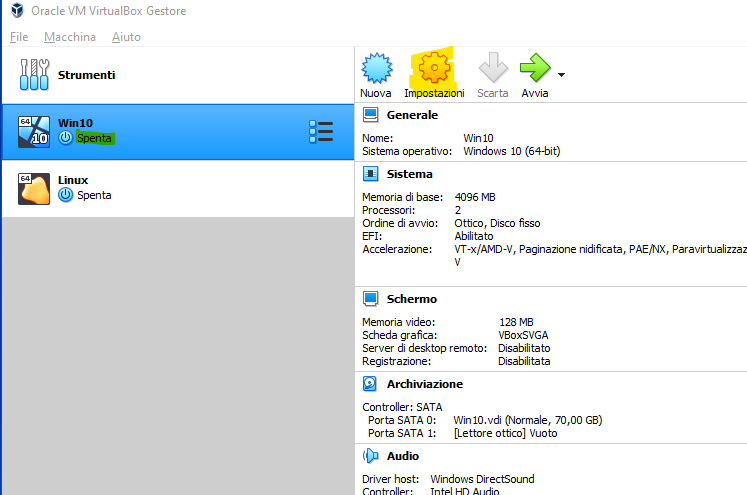Click the Windows DirectSound driver value
The width and height of the screenshot is (747, 495).
[x=483, y=479]
